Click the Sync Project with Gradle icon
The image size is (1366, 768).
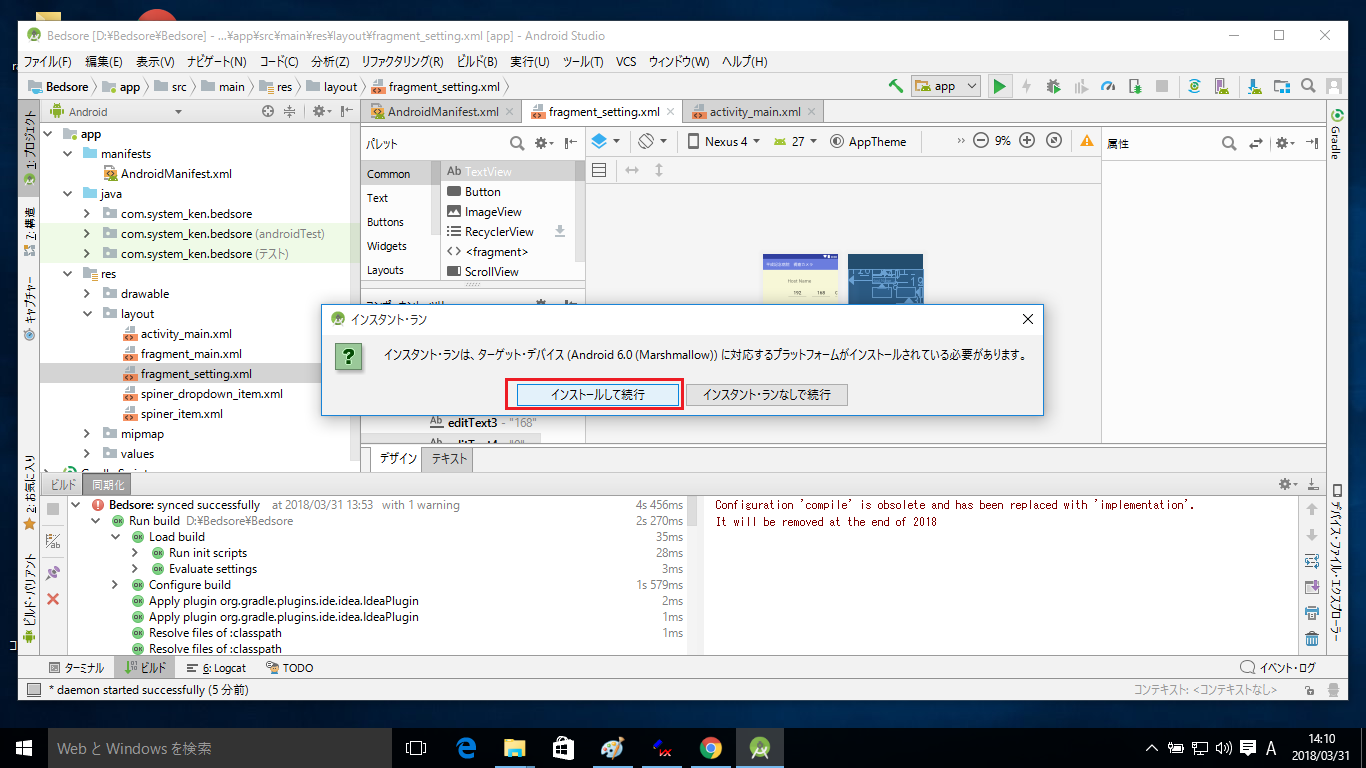point(1194,86)
